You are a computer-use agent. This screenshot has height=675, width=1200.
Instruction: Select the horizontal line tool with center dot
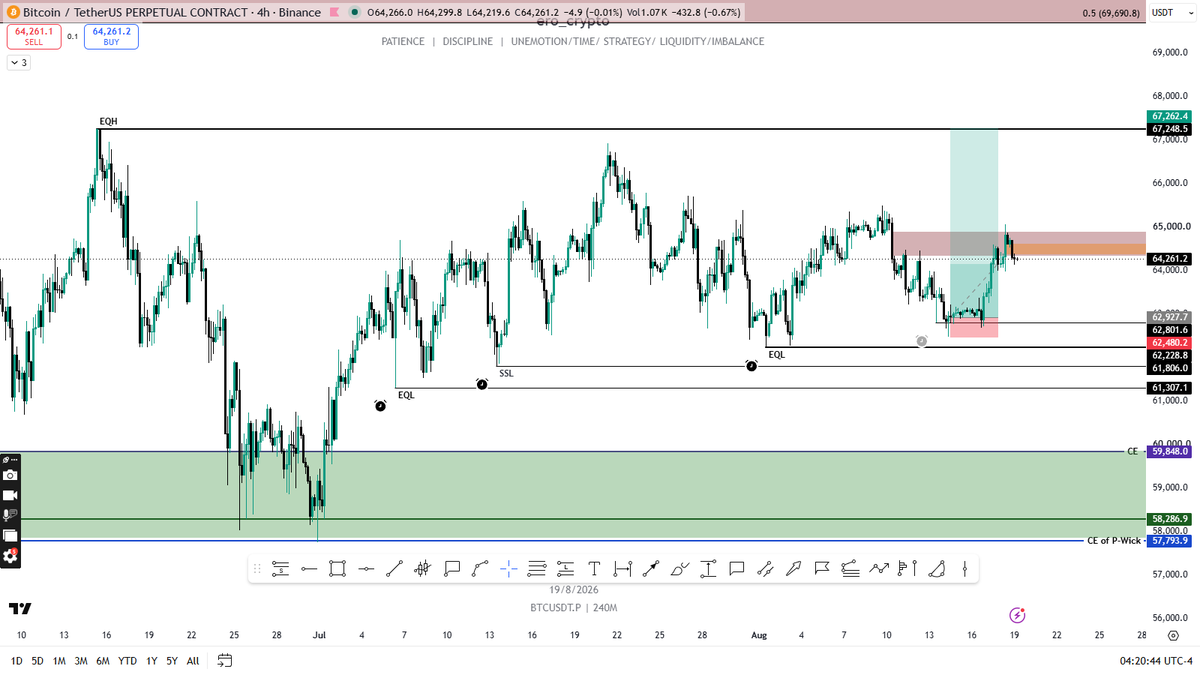click(x=366, y=569)
